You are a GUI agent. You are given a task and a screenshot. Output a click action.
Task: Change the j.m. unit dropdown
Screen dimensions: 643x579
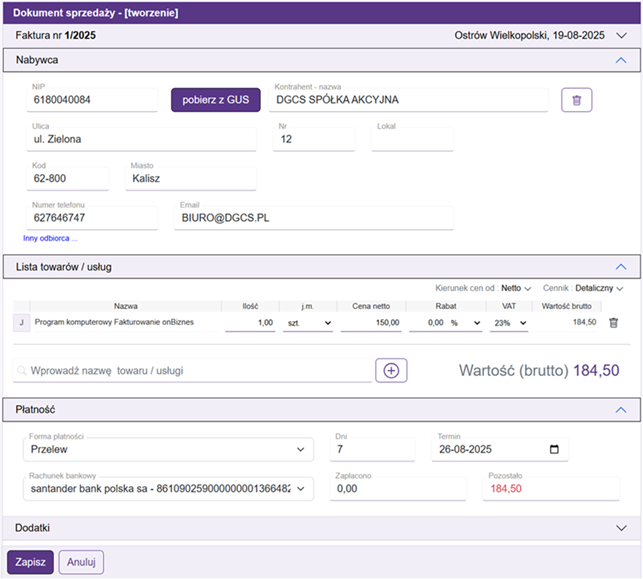point(307,323)
